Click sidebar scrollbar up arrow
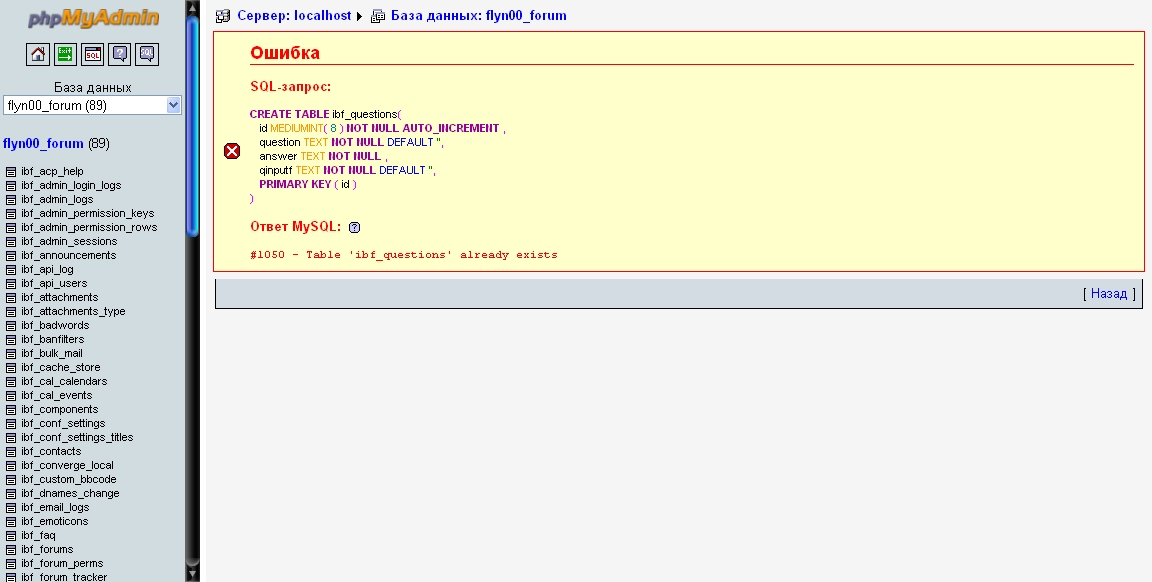The image size is (1152, 582). pos(192,7)
